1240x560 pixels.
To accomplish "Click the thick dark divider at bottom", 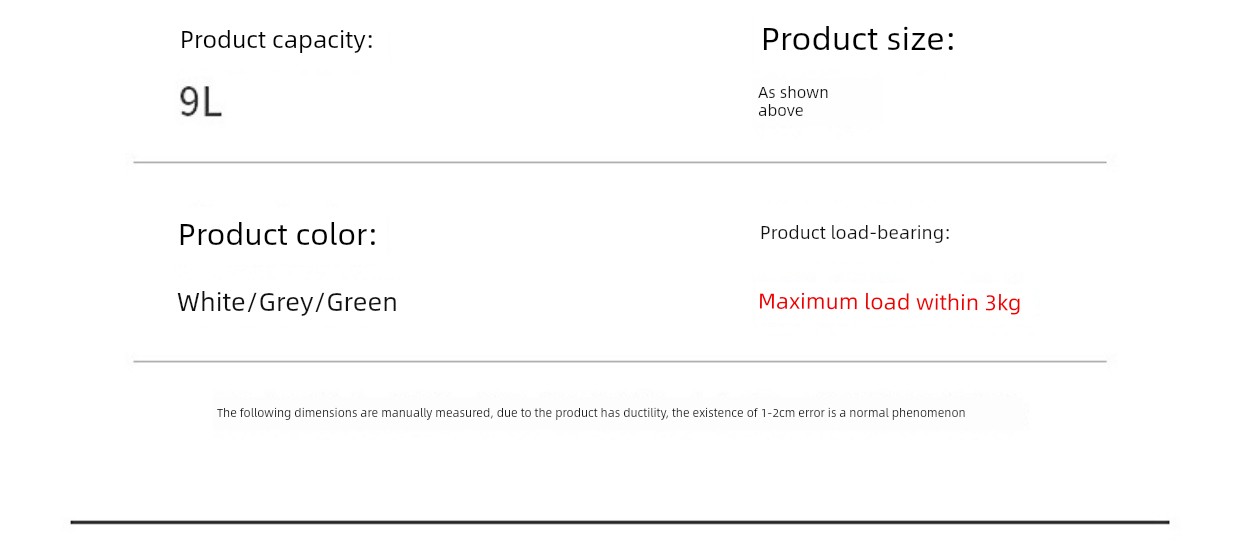I will click(620, 522).
